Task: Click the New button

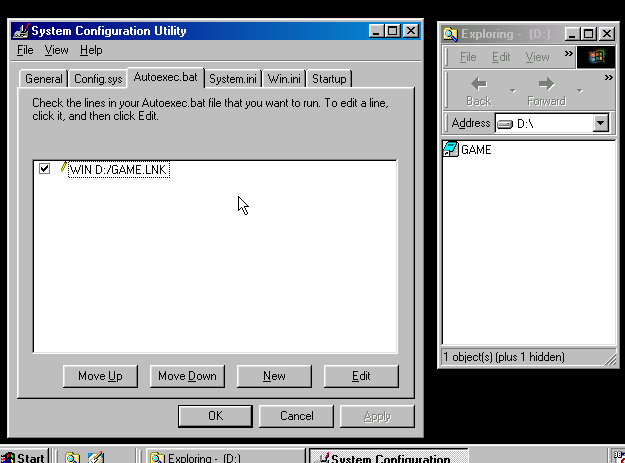Action: click(274, 376)
